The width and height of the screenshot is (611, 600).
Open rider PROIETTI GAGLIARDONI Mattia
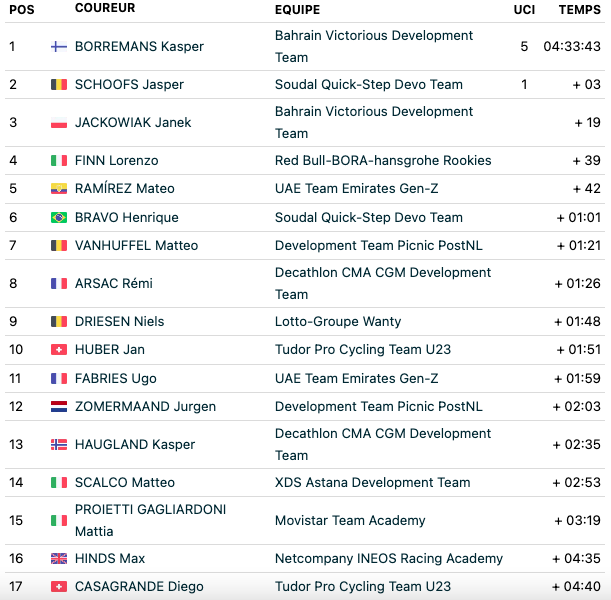pos(150,521)
